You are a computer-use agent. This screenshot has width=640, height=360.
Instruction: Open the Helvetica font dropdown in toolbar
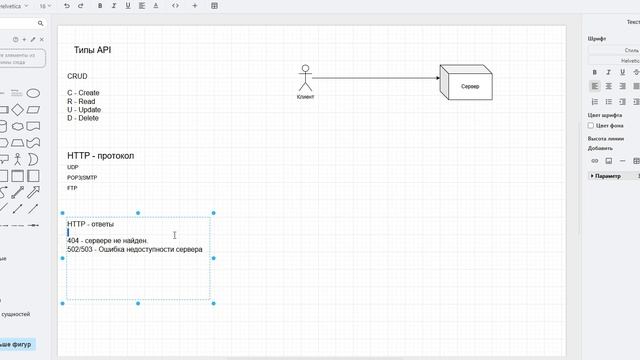point(15,6)
